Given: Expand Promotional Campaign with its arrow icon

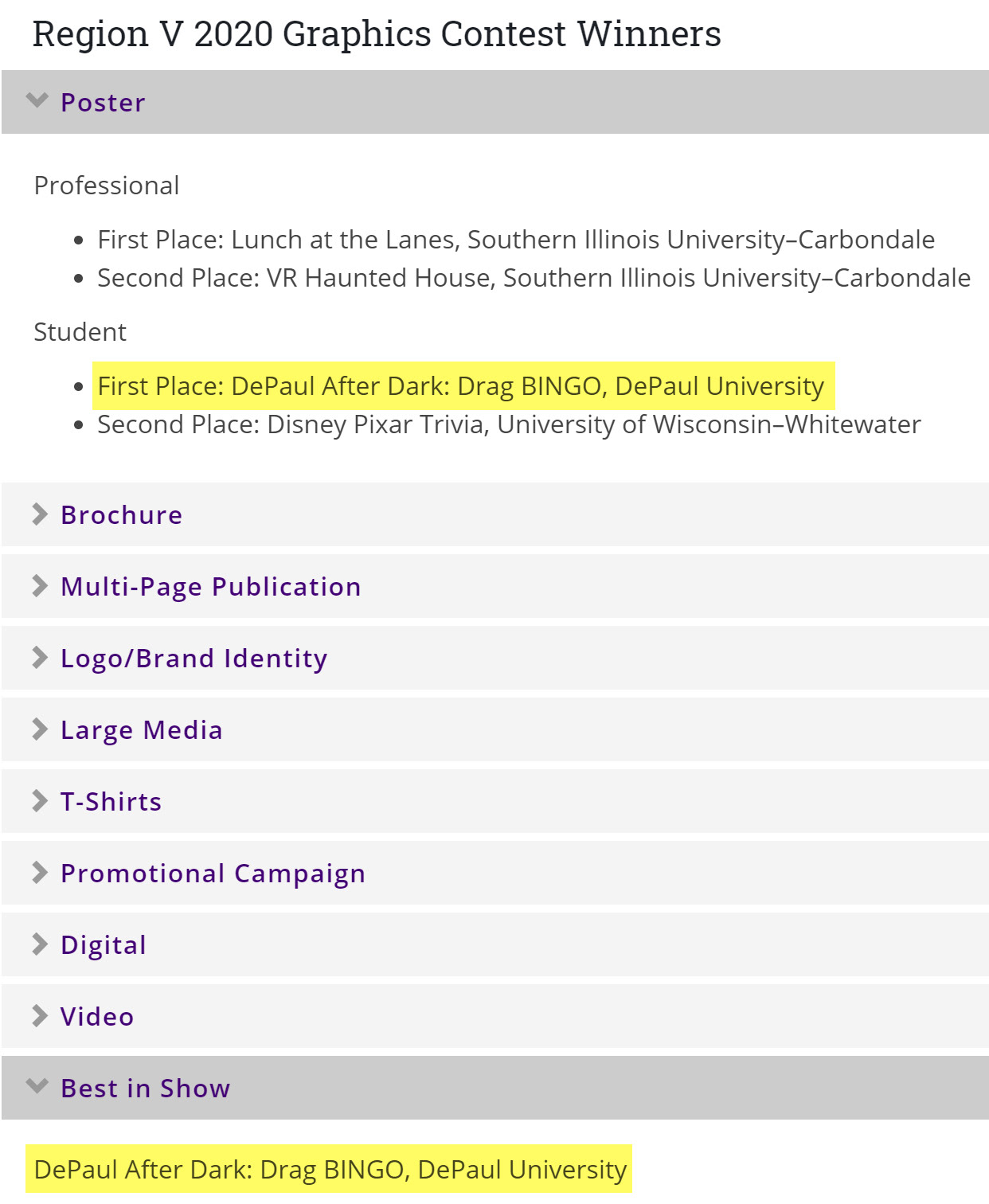Looking at the screenshot, I should click(x=40, y=873).
